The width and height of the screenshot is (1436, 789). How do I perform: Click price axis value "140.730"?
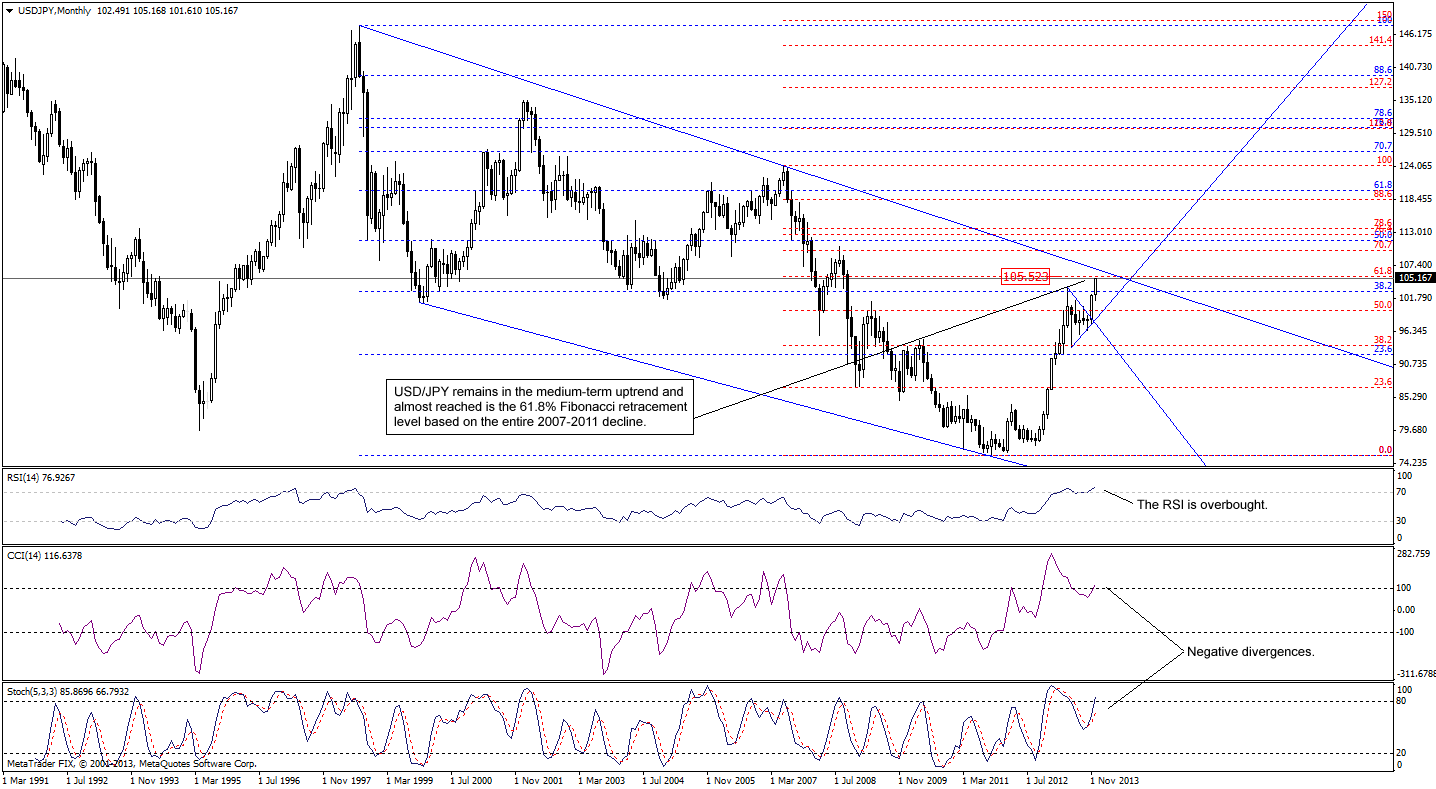(x=1416, y=67)
